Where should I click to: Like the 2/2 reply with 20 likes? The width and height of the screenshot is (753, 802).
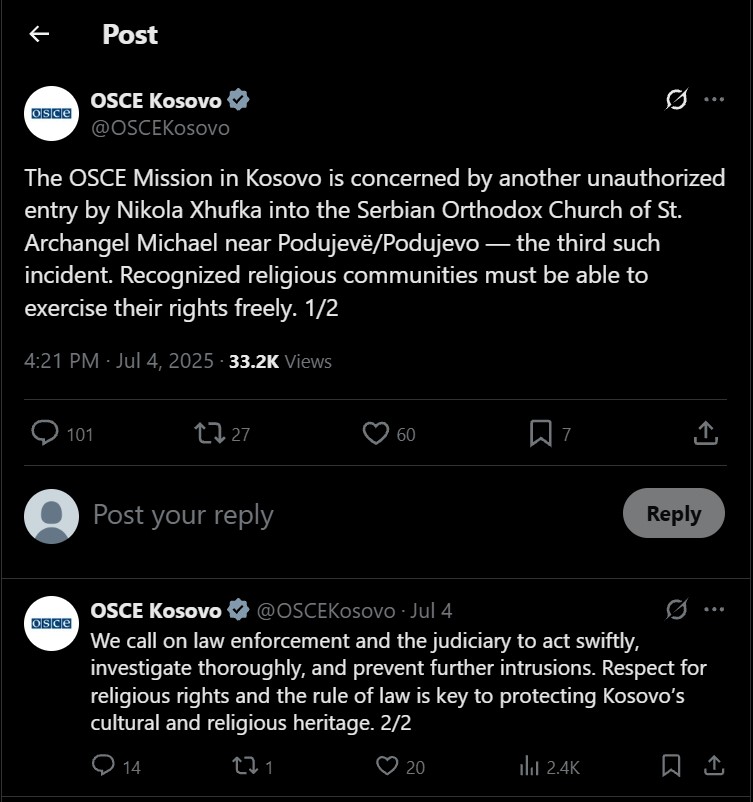387,766
